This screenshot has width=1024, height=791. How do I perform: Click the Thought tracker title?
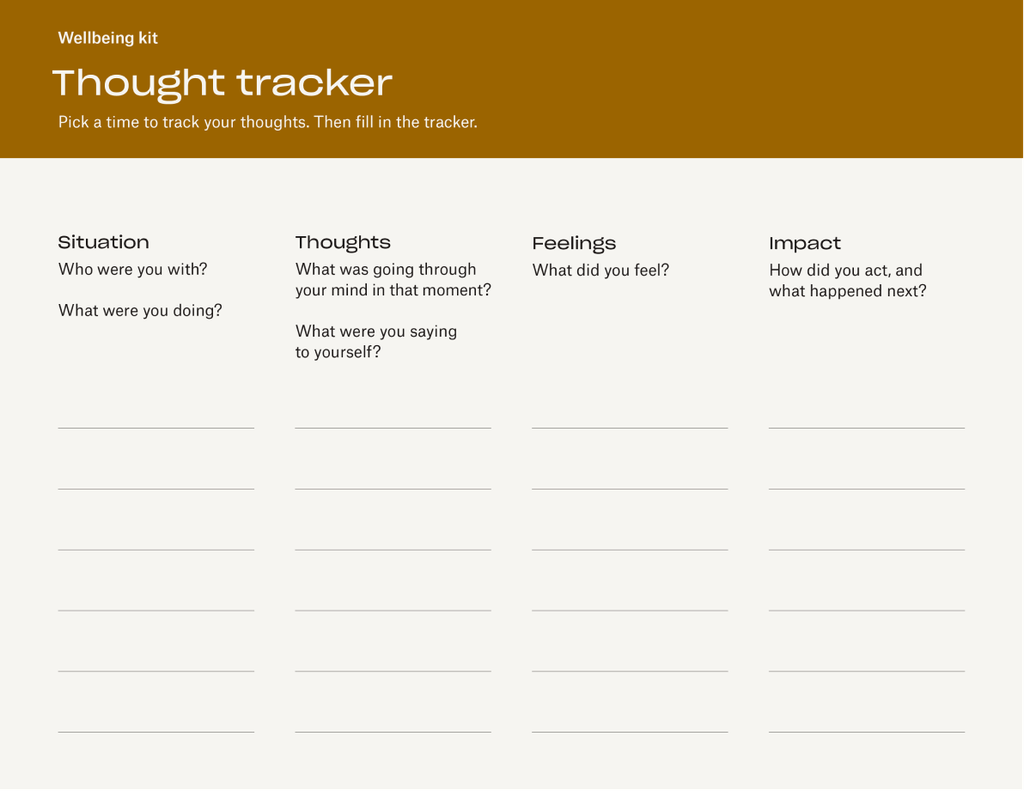click(x=222, y=85)
